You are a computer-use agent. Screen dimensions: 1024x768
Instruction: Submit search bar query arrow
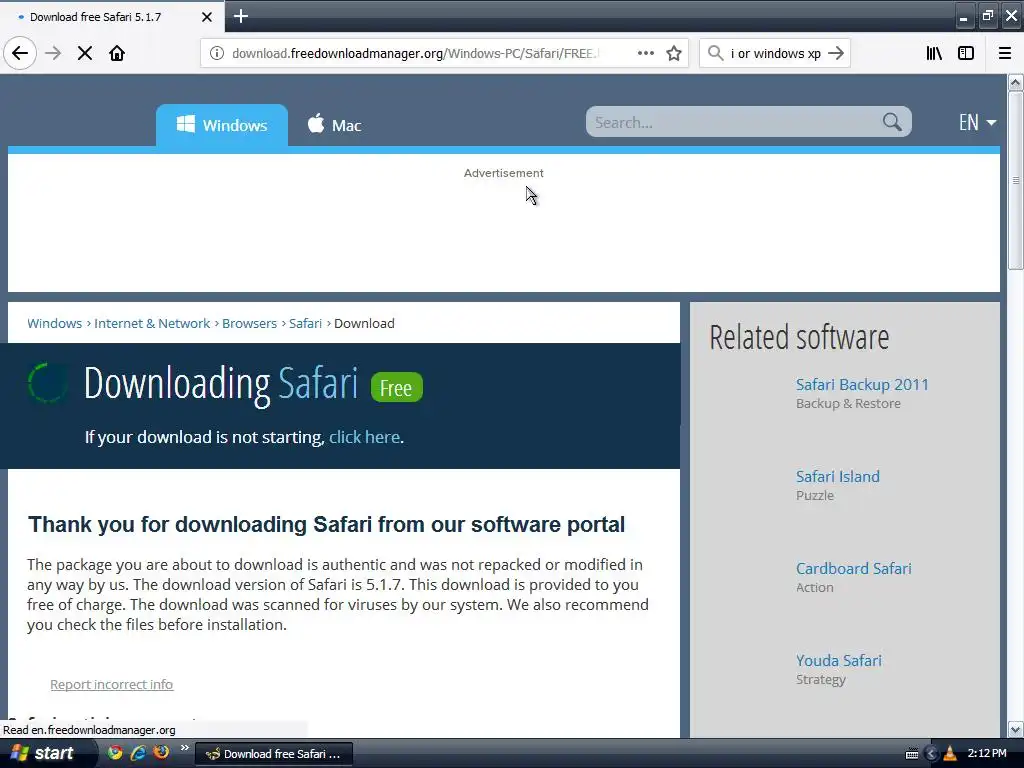click(x=836, y=53)
